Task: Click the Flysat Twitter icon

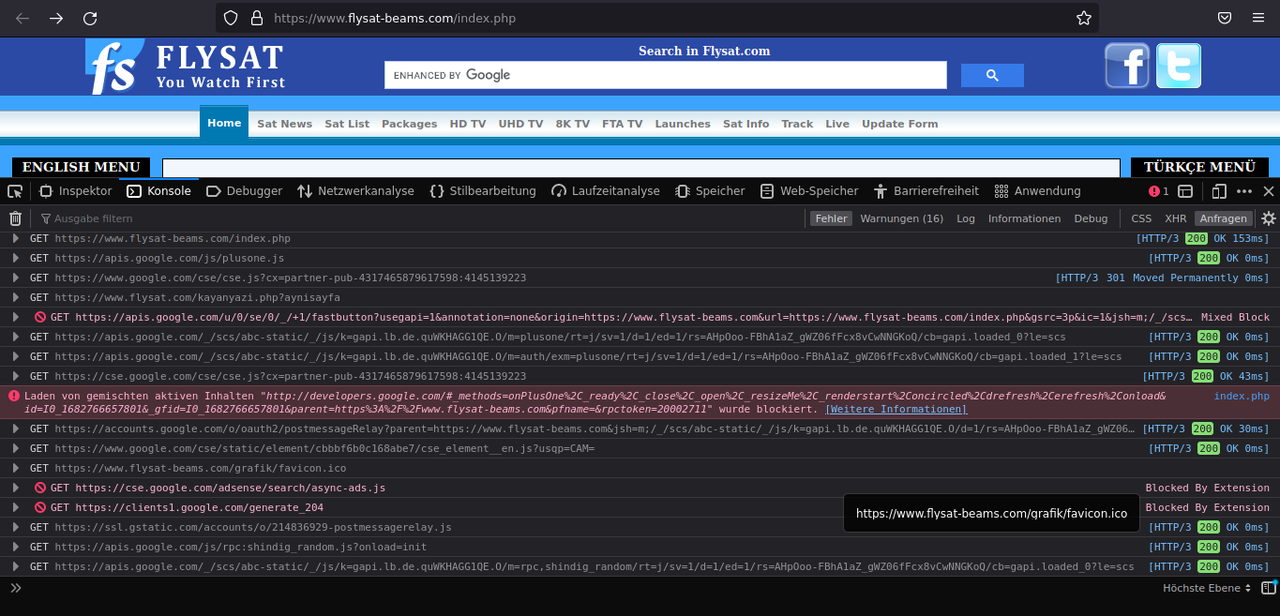Action: (1178, 66)
